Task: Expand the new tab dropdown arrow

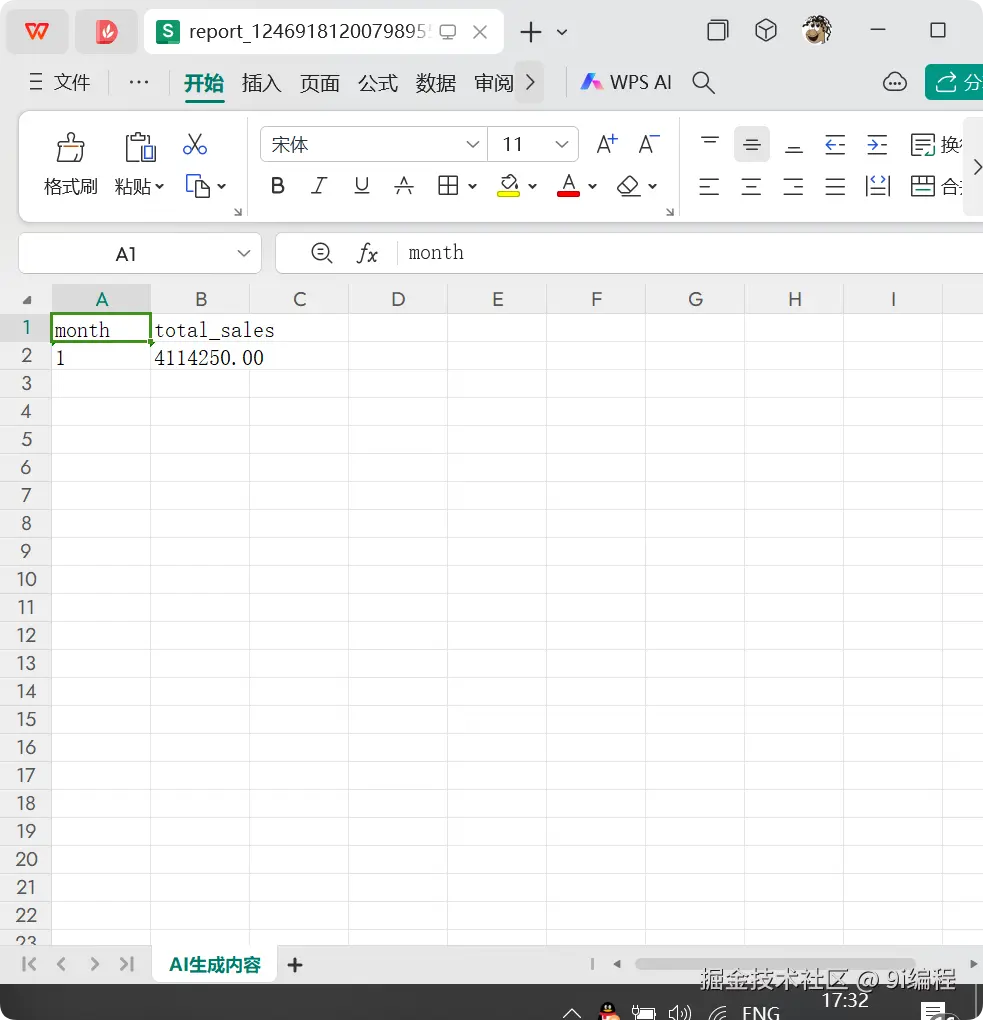Action: point(562,32)
